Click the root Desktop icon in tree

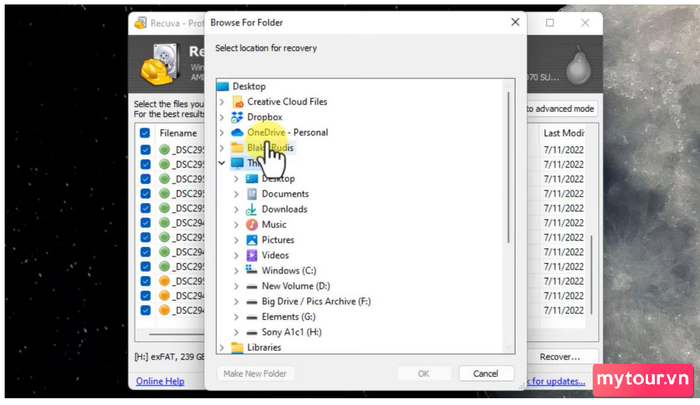222,86
